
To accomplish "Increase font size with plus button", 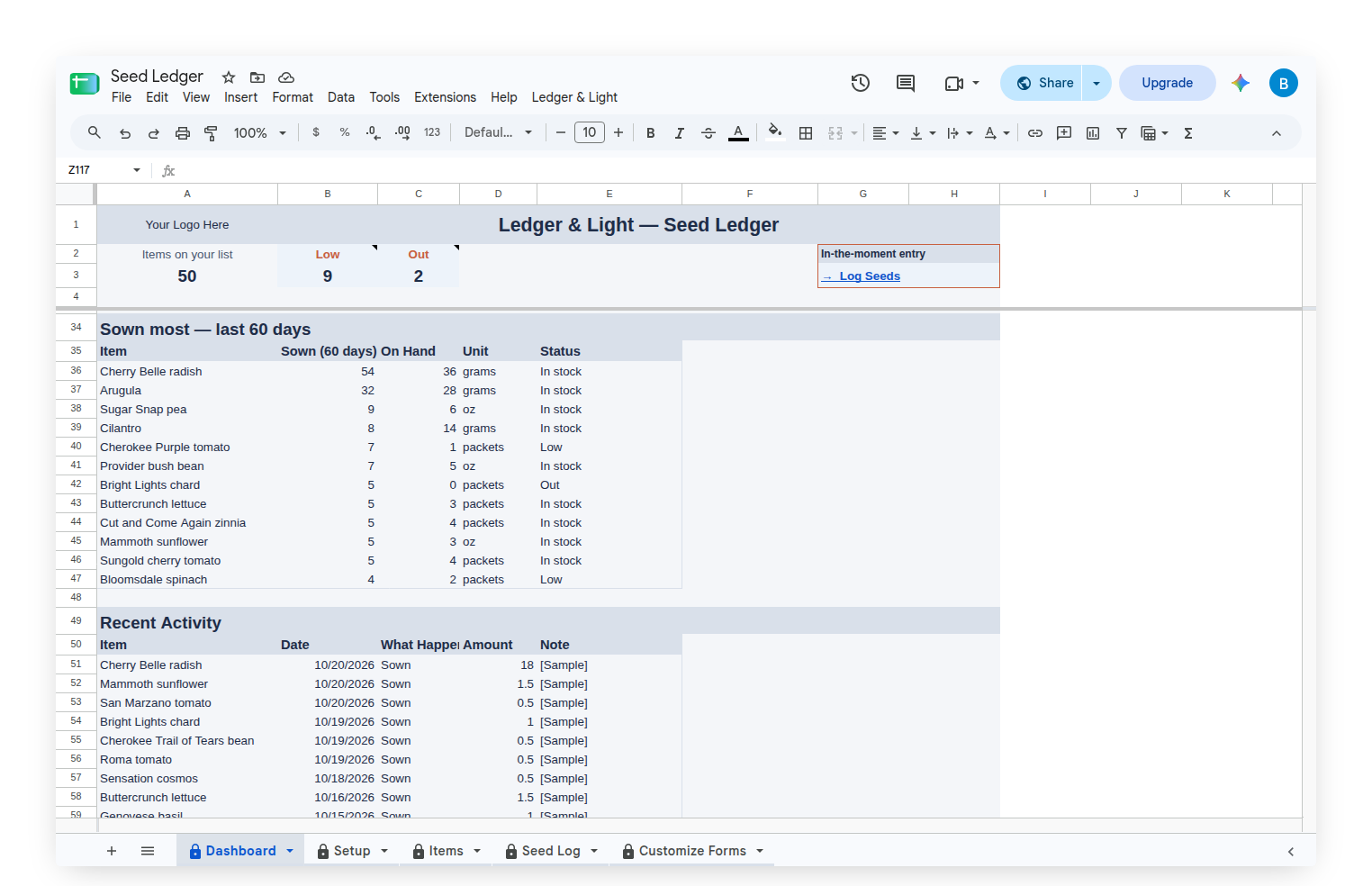I will [x=618, y=133].
